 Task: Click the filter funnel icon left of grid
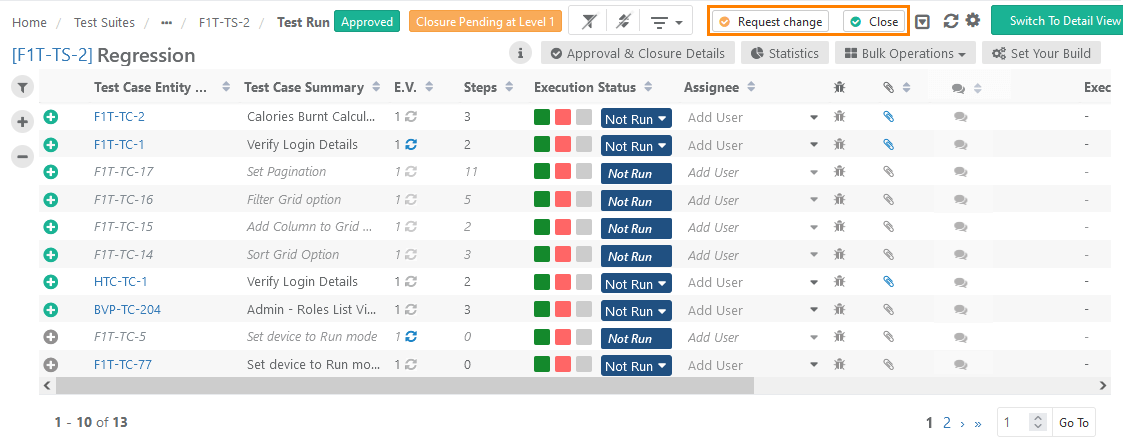coord(22,88)
